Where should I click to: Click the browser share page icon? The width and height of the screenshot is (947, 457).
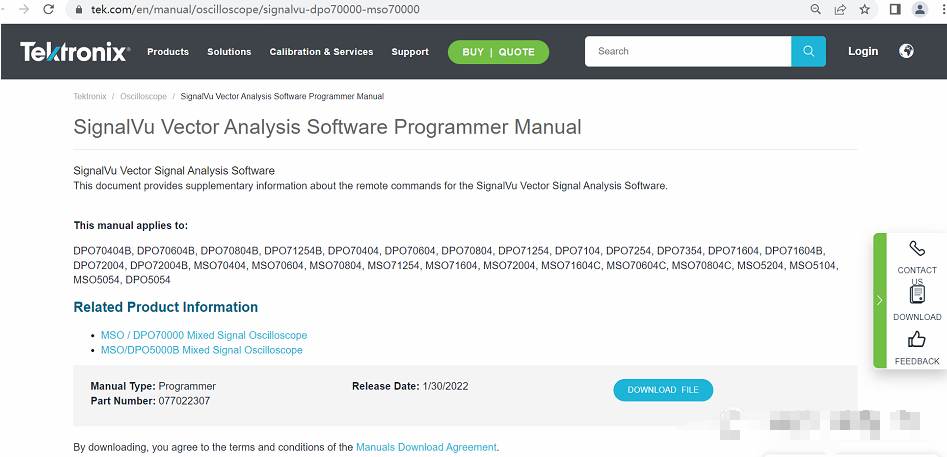pos(840,9)
